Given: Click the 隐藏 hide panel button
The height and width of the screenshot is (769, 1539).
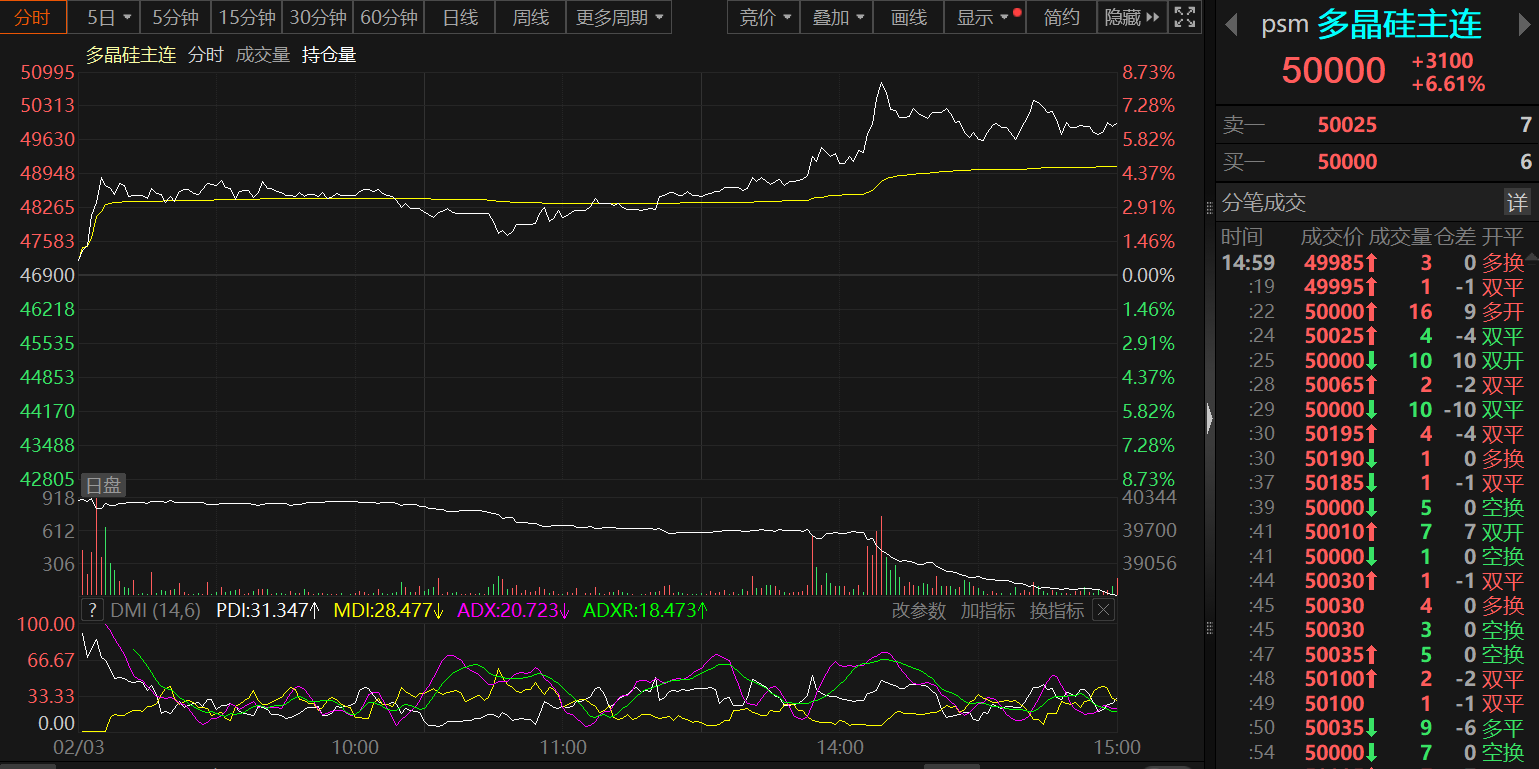Looking at the screenshot, I should point(1132,17).
